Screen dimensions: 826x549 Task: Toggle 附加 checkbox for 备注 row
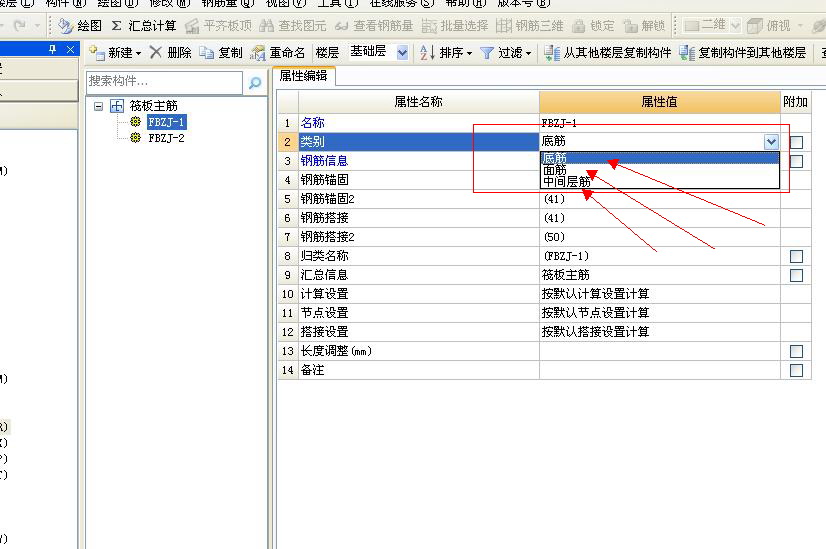point(796,370)
